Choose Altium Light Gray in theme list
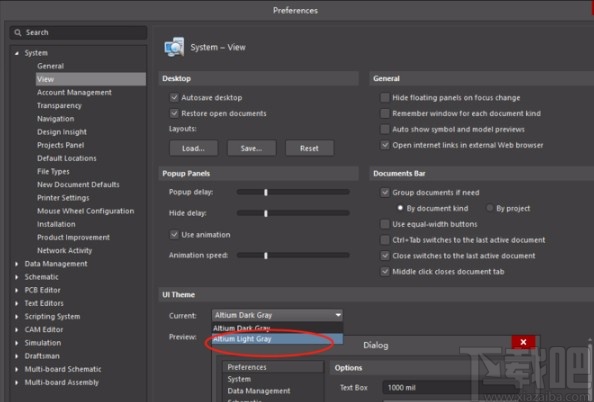594x402 pixels. [x=277, y=339]
